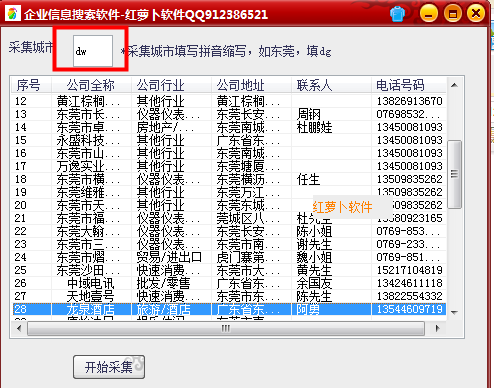The image size is (494, 388).
Task: Select 东莞东城 address in row 20
Action: click(248, 205)
